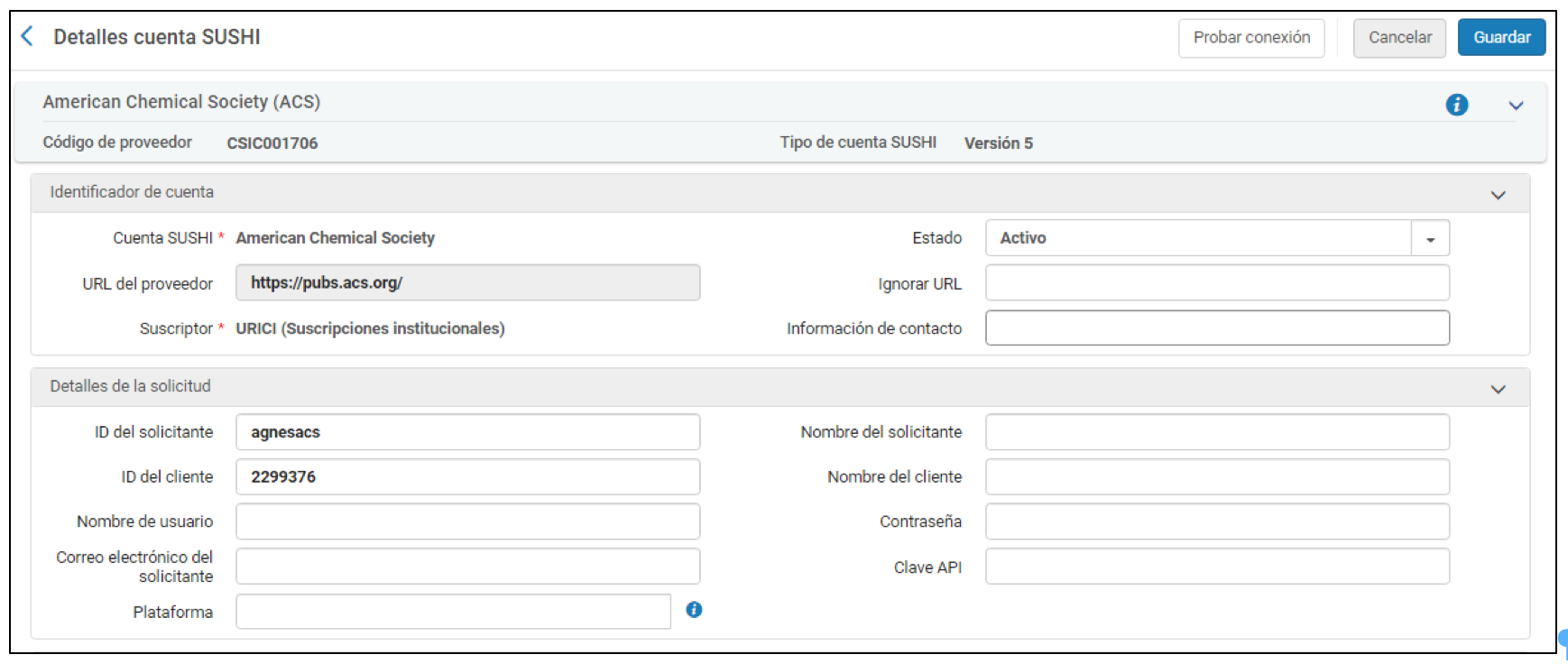Click the ID del solicitante field
The height and width of the screenshot is (664, 1568).
tap(467, 432)
